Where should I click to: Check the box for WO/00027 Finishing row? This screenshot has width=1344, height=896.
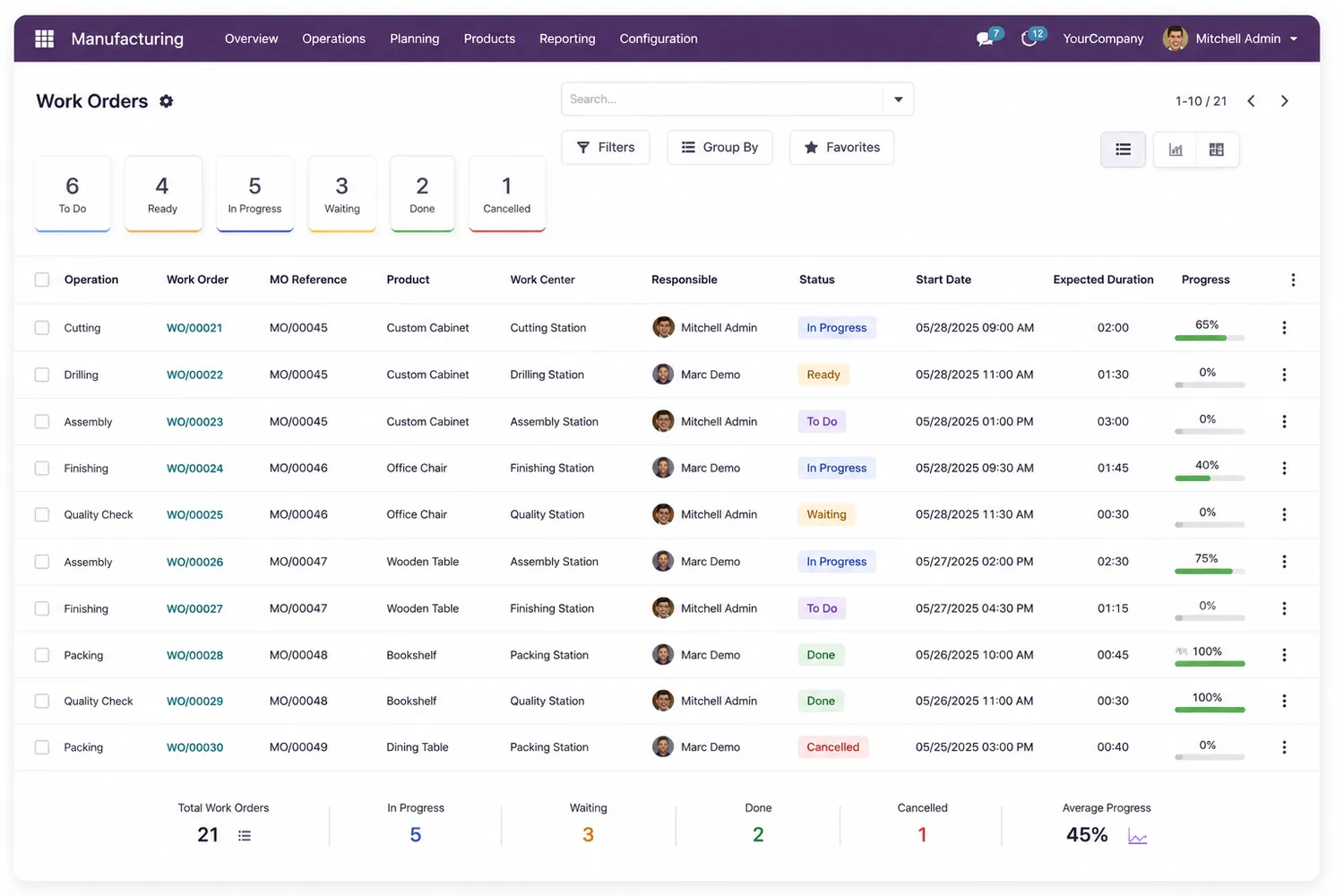coord(42,608)
